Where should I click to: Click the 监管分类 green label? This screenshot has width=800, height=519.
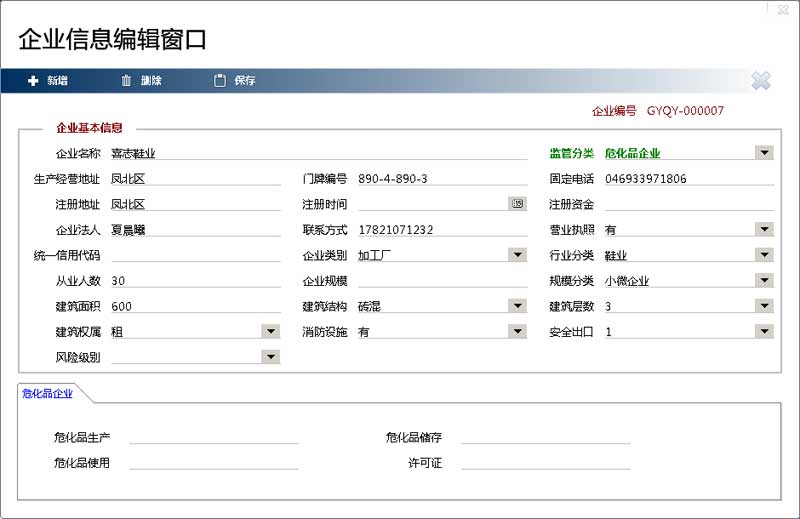click(571, 153)
